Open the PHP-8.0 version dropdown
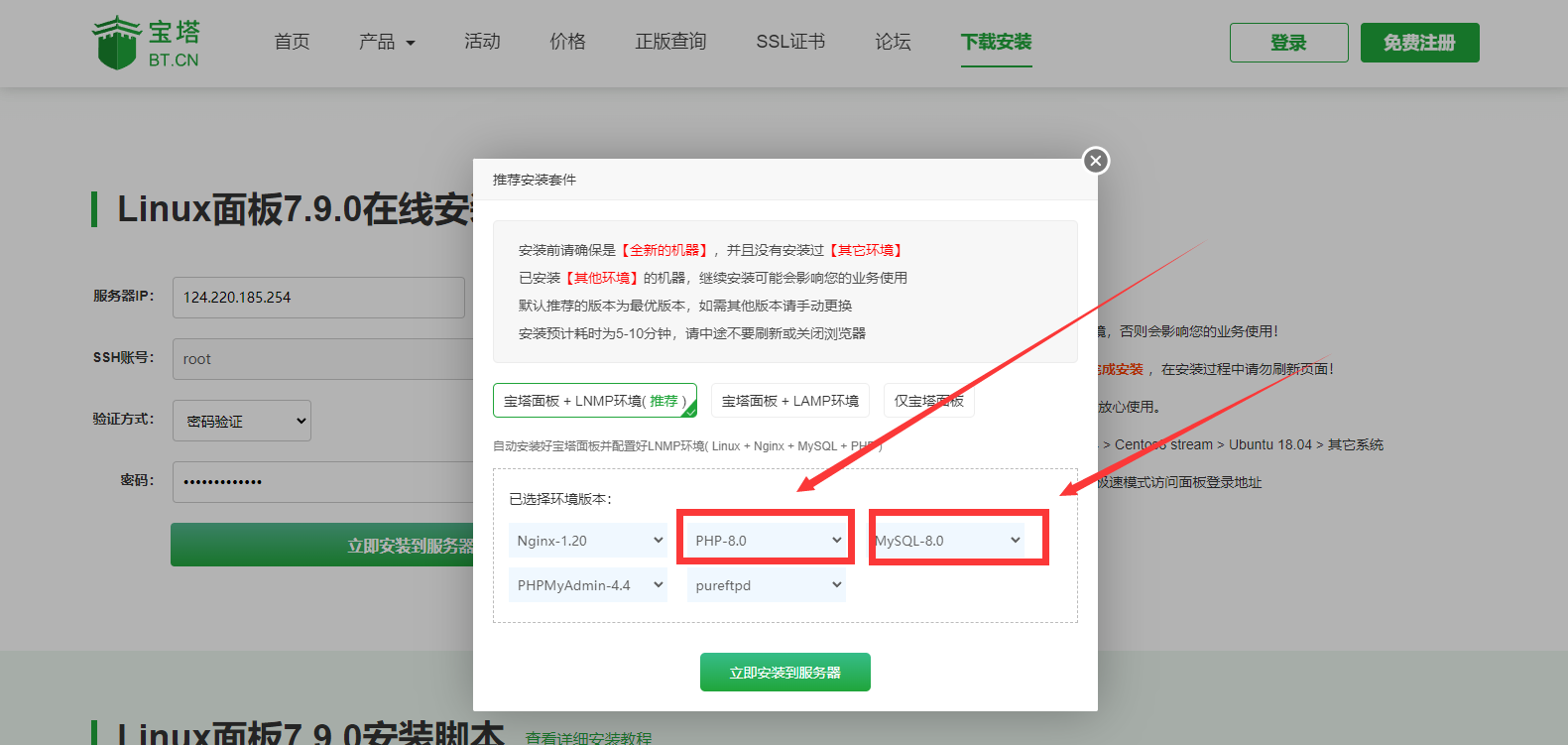 coord(767,541)
